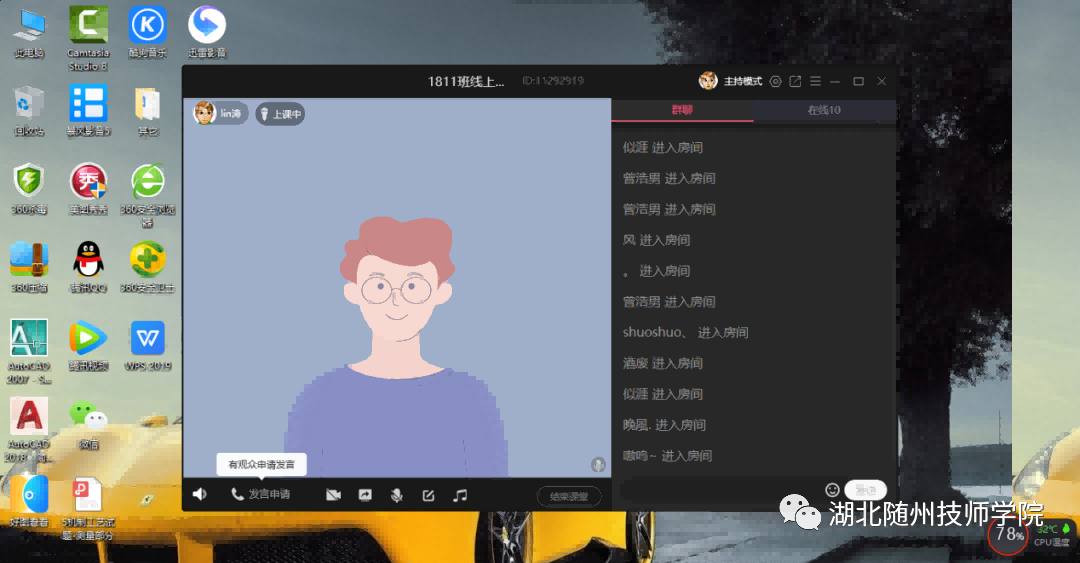Mute or unmute the microphone
Screen dimensions: 1080x563
coord(396,495)
